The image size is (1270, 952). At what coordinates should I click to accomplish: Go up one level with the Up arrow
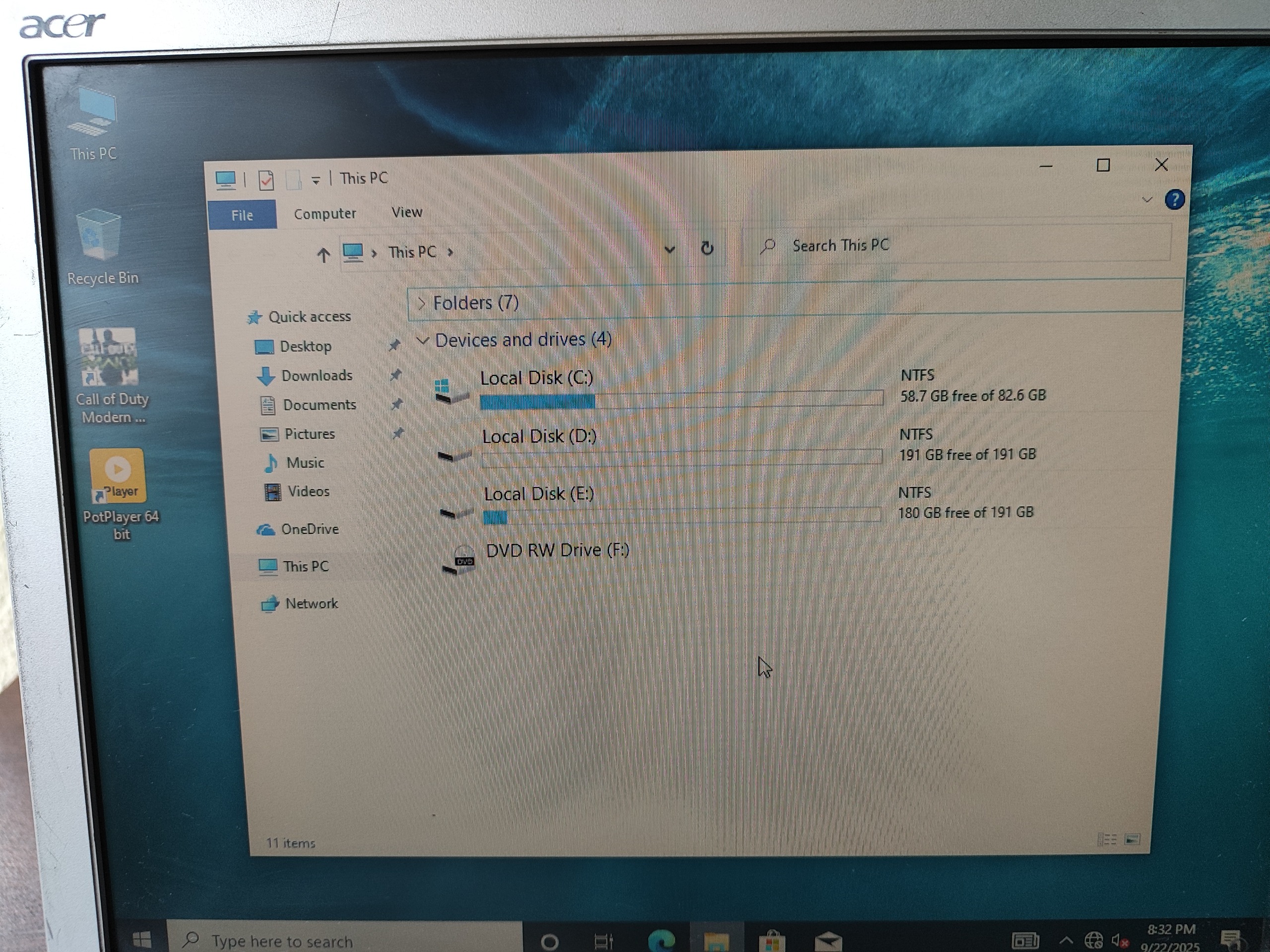(x=323, y=255)
